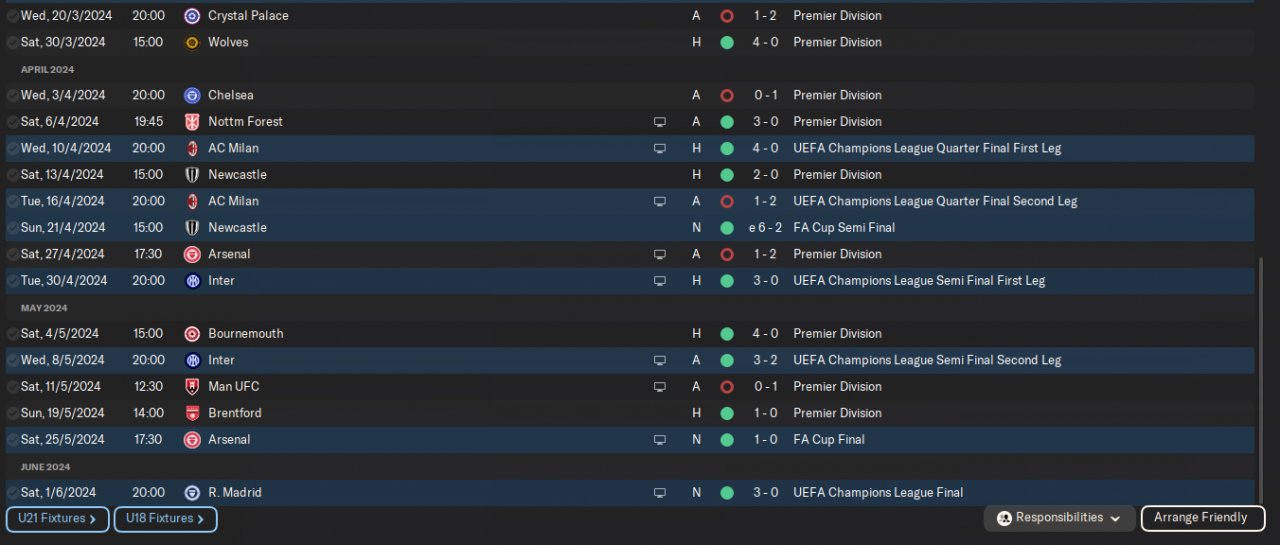This screenshot has height=545, width=1280.
Task: Expand the U18 Fixtures link
Action: coord(165,519)
